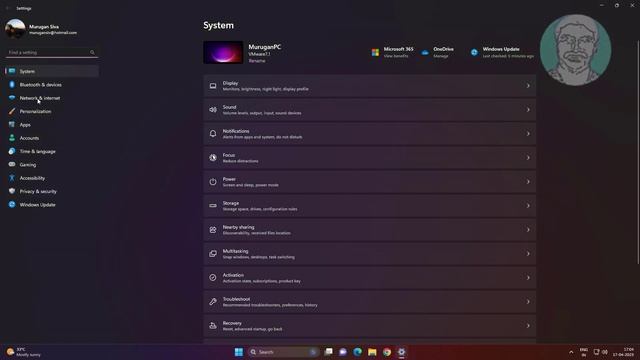Expand Storage row chevron
640x360 pixels.
[528, 206]
